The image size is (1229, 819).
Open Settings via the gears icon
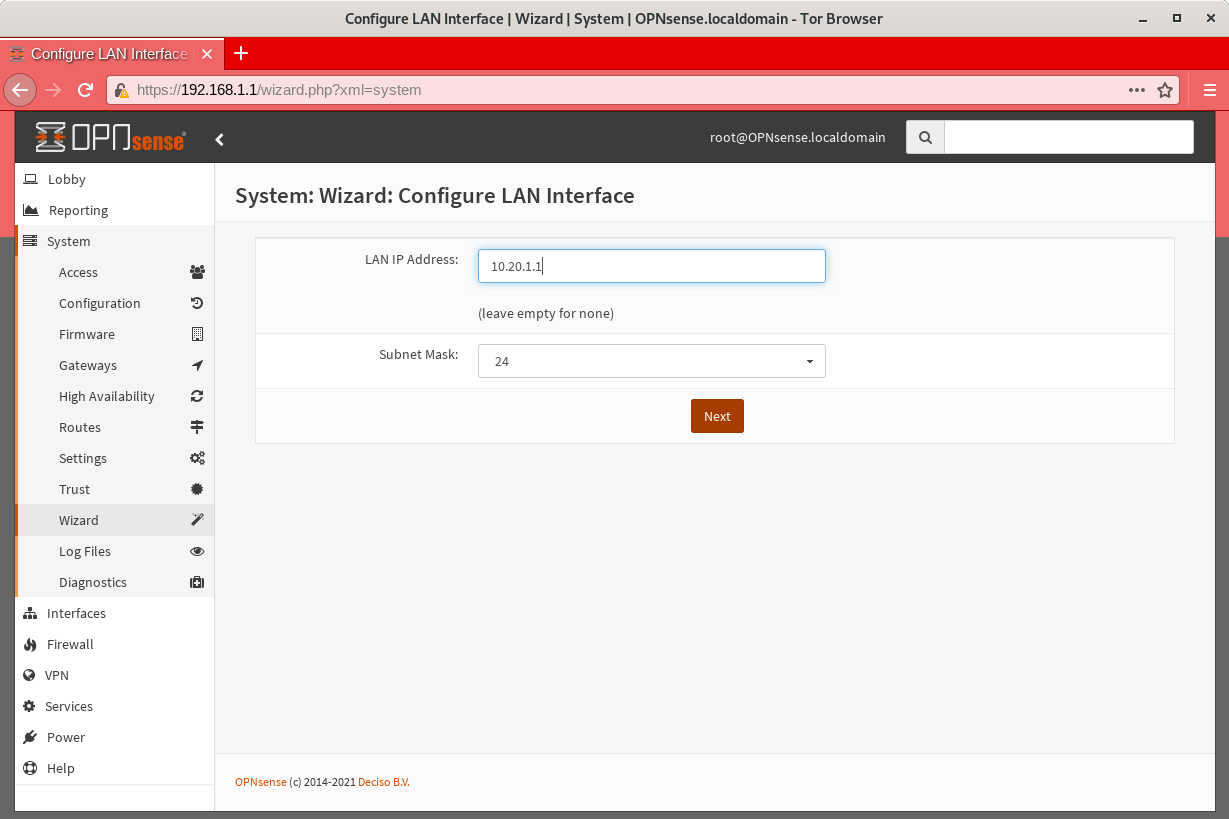pos(197,458)
